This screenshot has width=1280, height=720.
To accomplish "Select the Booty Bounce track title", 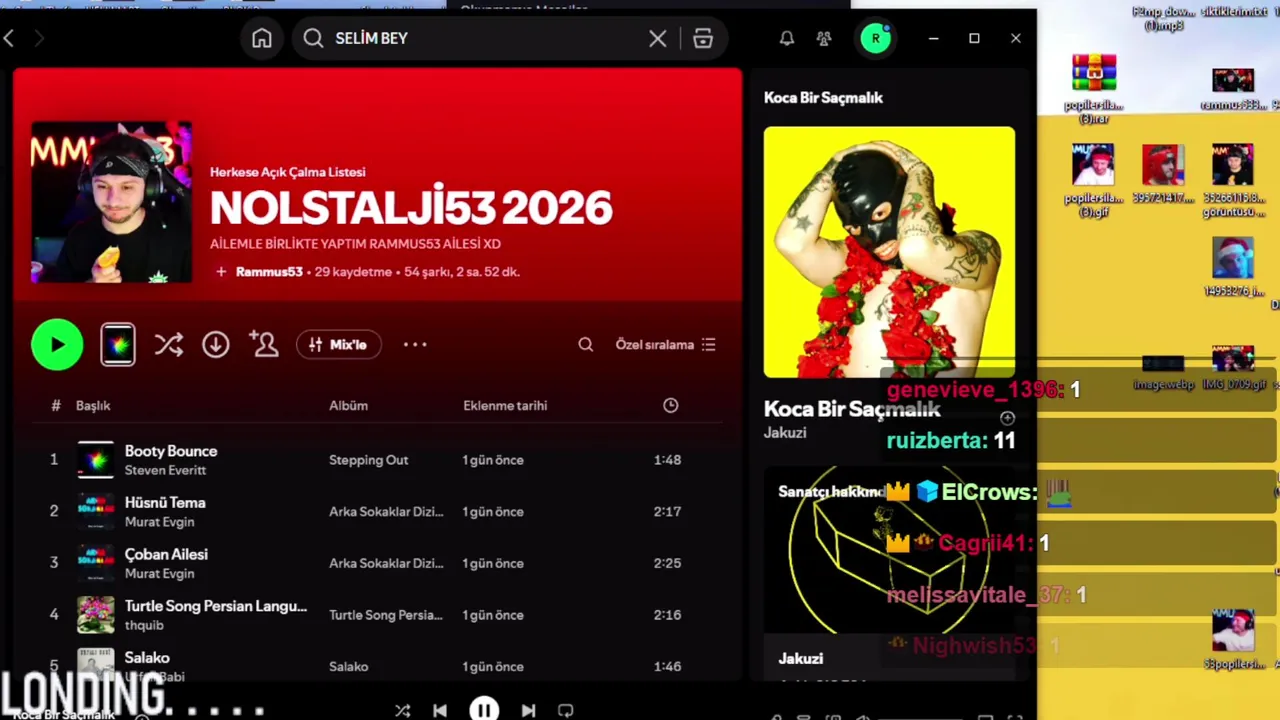I will [171, 451].
